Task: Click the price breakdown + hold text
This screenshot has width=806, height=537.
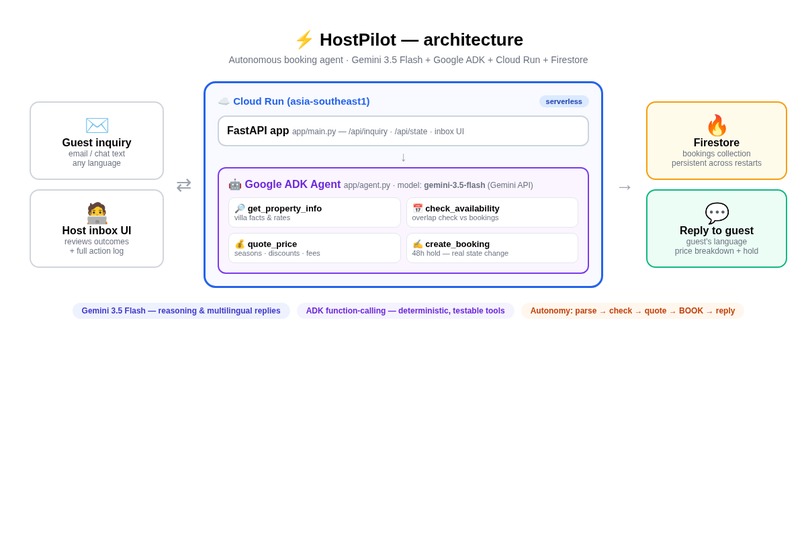Action: pos(717,251)
